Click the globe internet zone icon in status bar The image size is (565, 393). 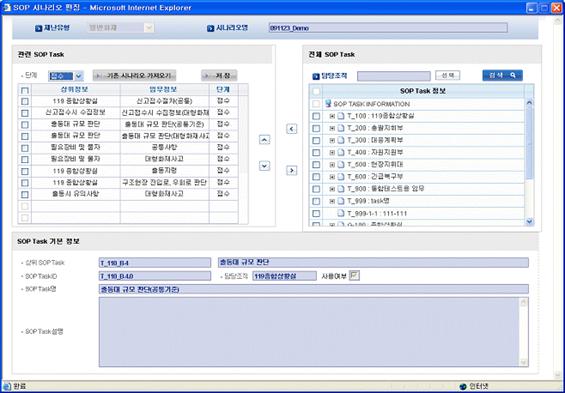click(x=463, y=387)
